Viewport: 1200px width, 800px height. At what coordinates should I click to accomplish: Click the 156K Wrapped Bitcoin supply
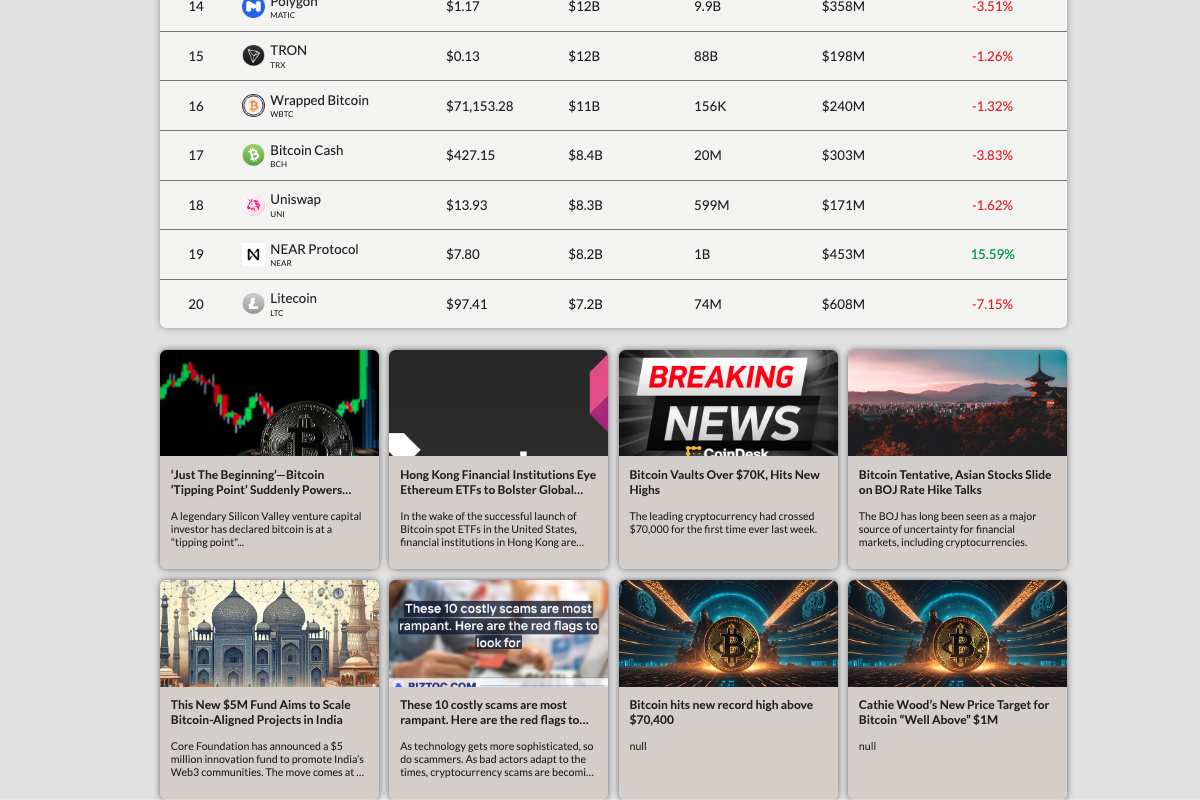pos(710,106)
